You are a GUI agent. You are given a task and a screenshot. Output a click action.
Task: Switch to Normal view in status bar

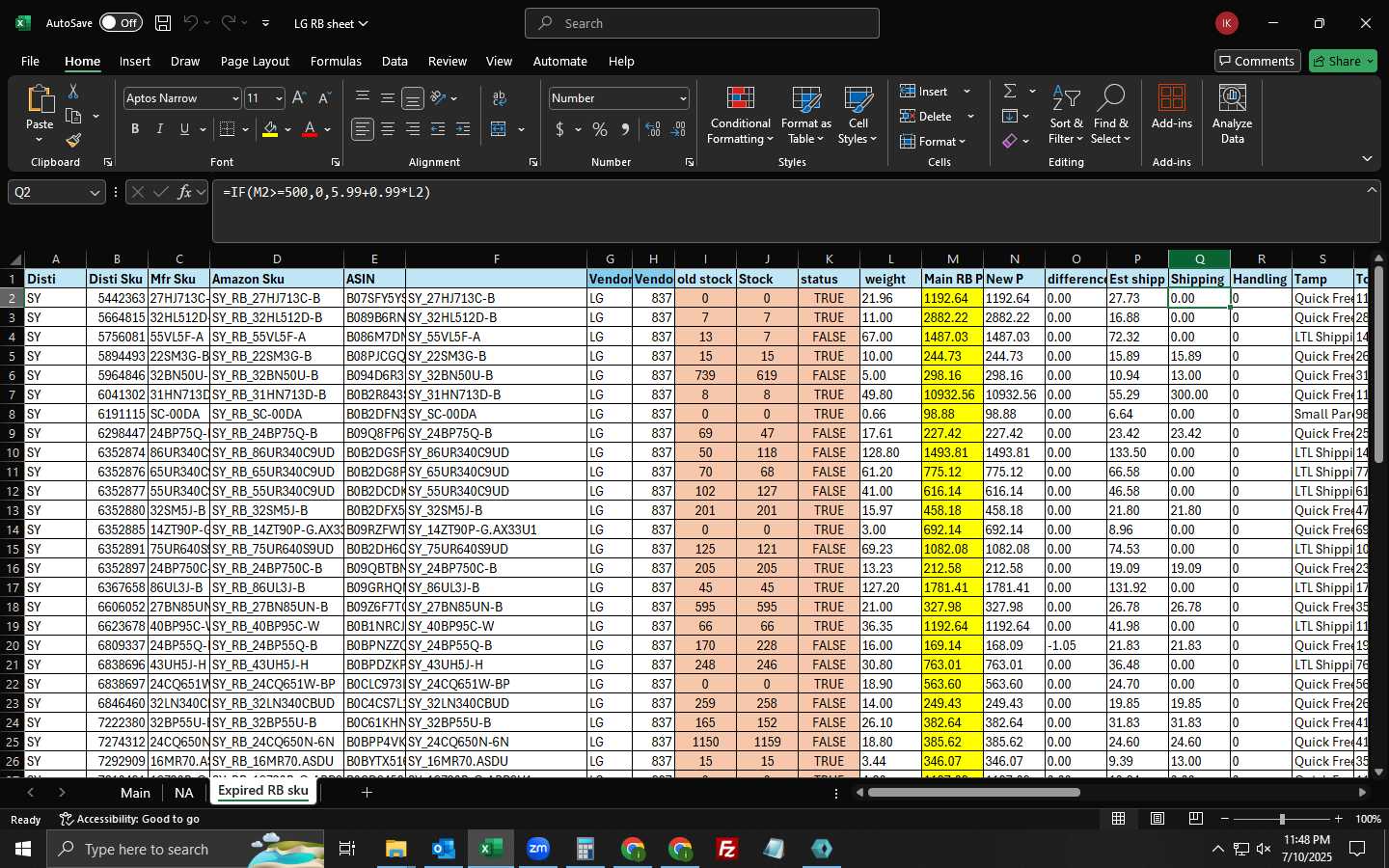pyautogui.click(x=1119, y=819)
